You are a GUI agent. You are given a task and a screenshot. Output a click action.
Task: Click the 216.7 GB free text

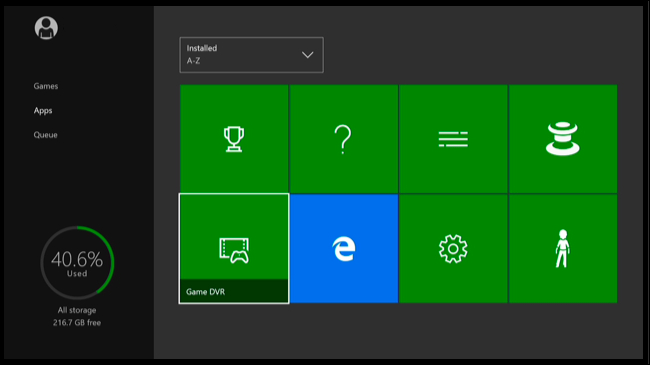click(x=77, y=323)
